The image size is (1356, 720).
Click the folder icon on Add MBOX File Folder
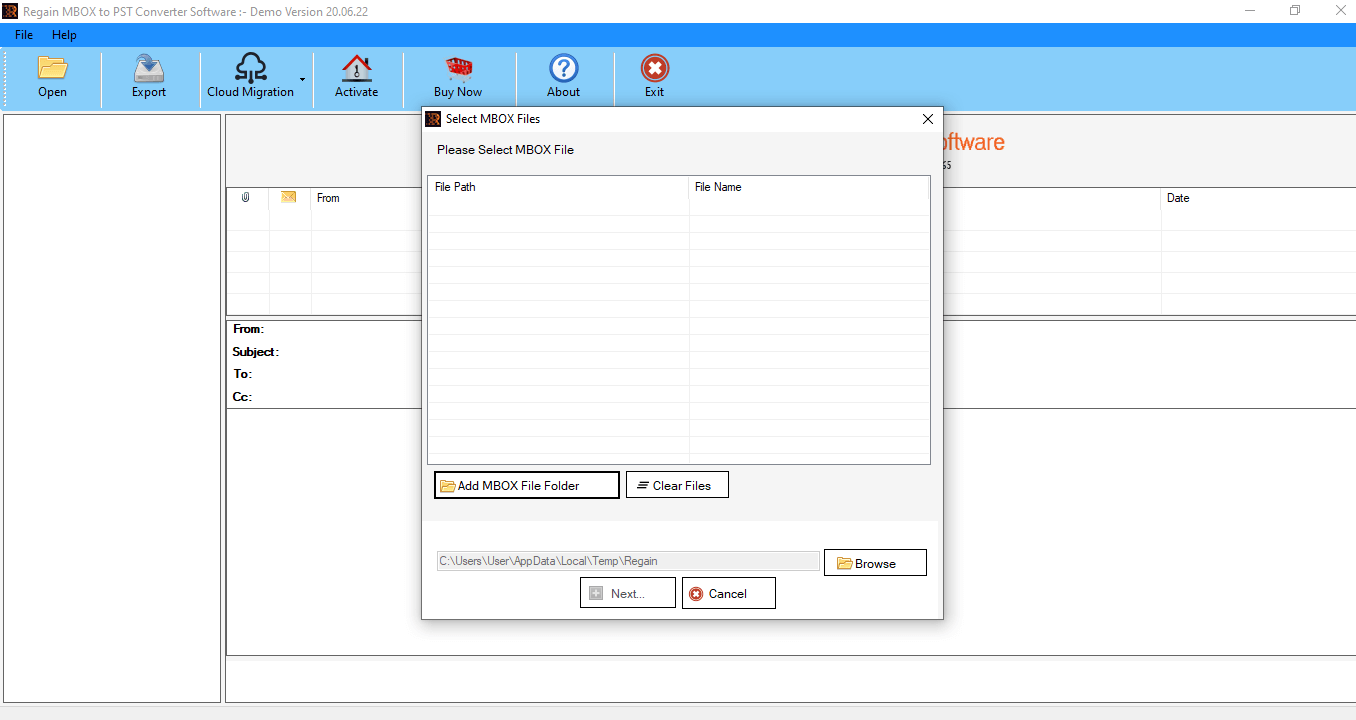click(x=448, y=484)
